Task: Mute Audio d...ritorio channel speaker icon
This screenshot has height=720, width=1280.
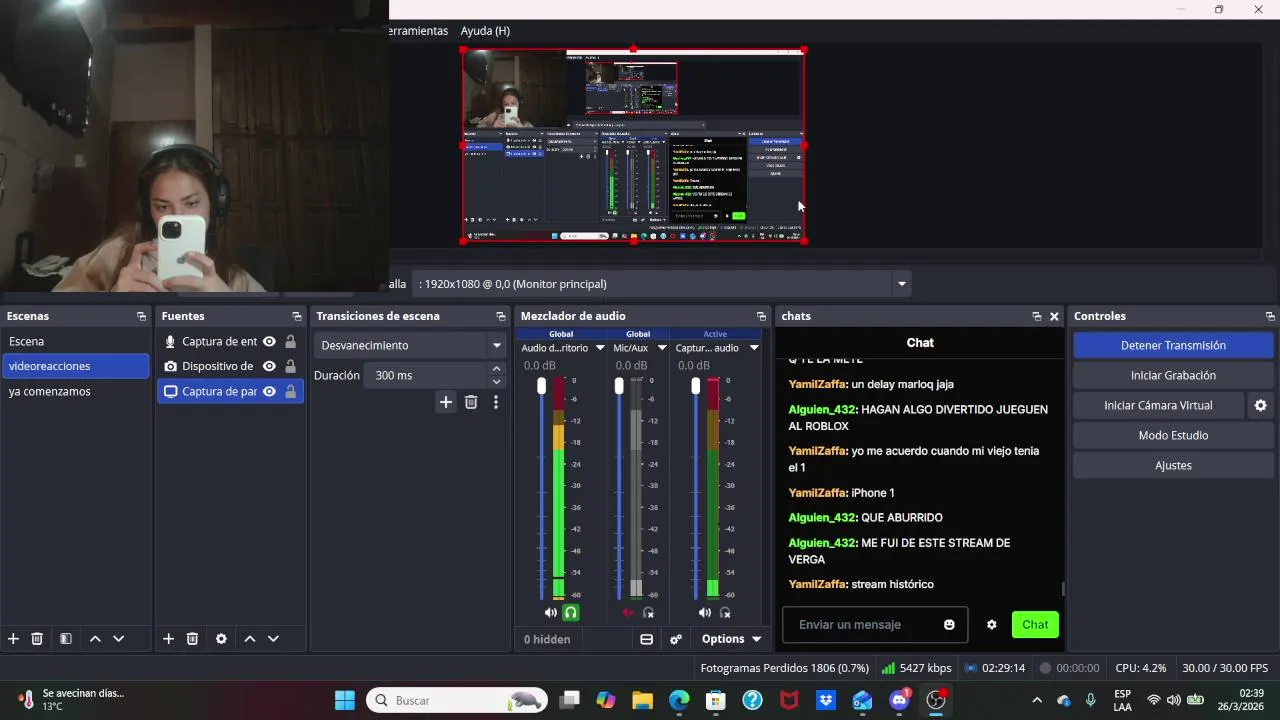Action: (x=551, y=612)
